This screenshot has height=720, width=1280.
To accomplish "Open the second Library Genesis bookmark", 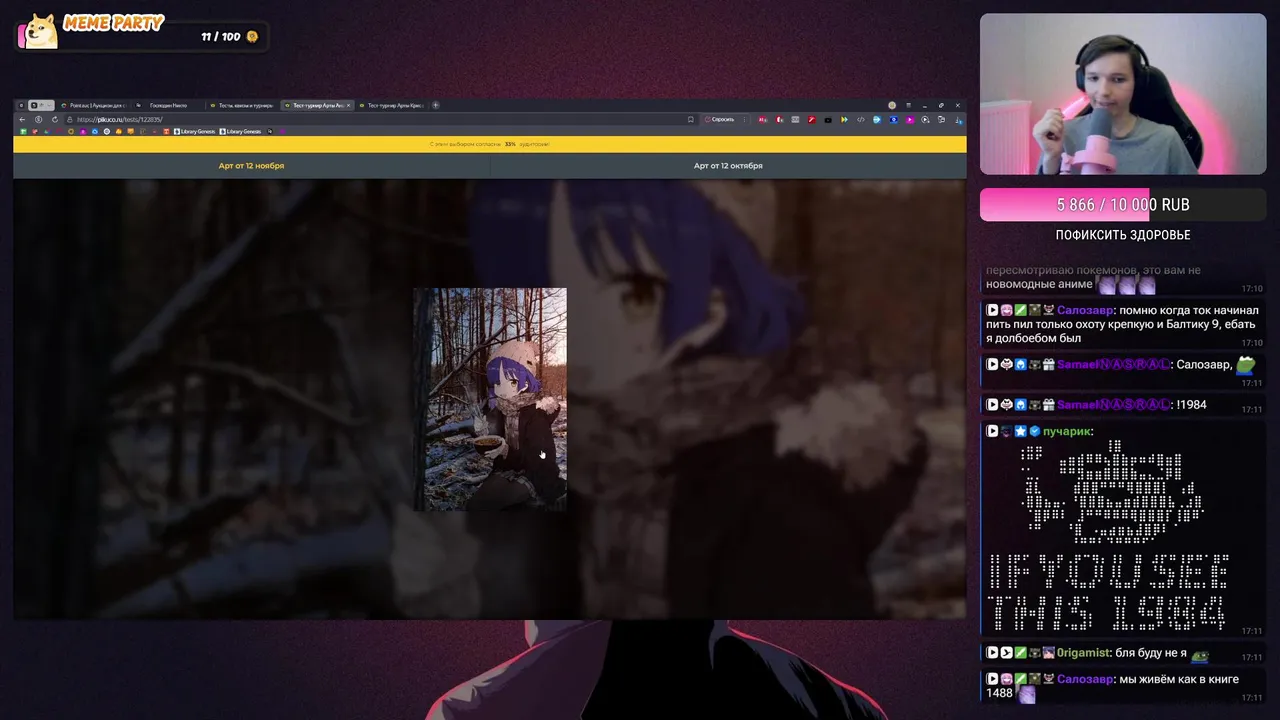I will pos(242,131).
